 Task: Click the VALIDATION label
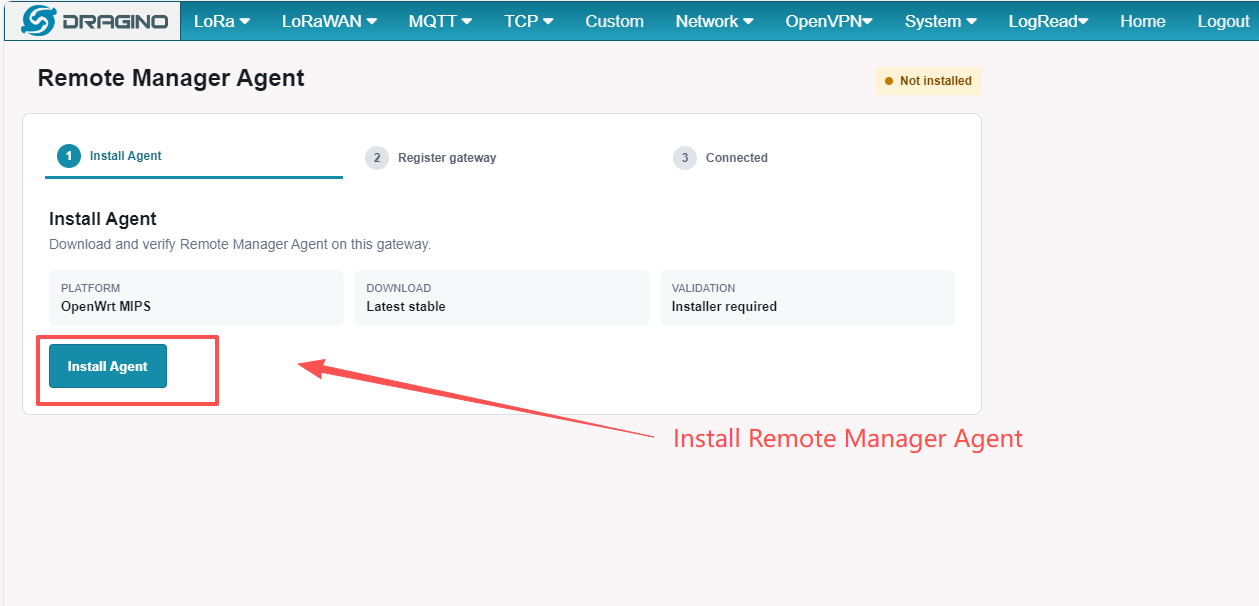pyautogui.click(x=704, y=288)
